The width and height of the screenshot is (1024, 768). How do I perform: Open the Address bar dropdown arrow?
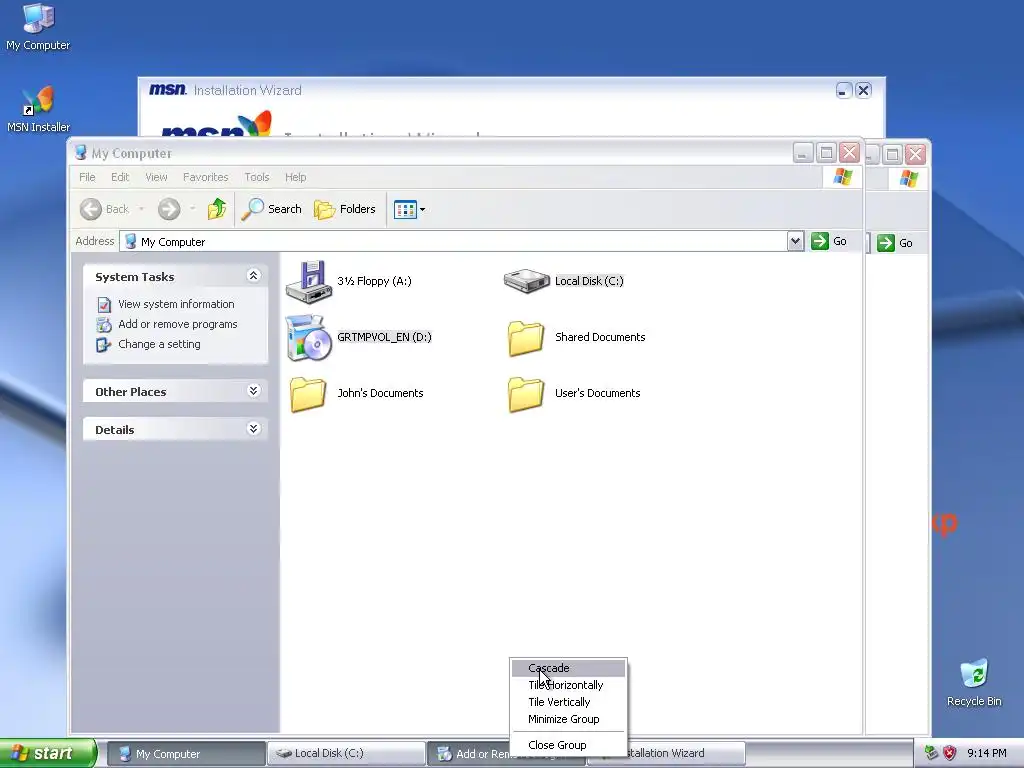pyautogui.click(x=795, y=241)
